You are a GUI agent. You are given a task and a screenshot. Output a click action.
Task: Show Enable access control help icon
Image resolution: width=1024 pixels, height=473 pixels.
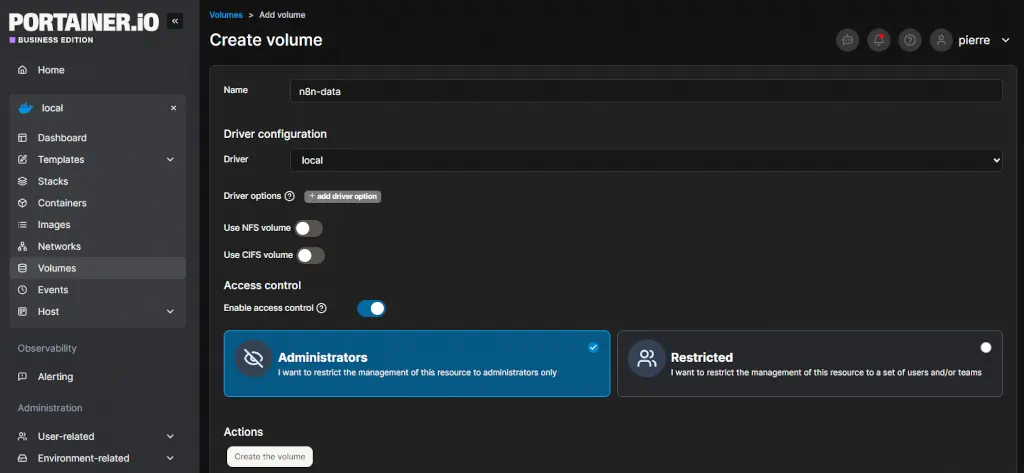pos(321,308)
